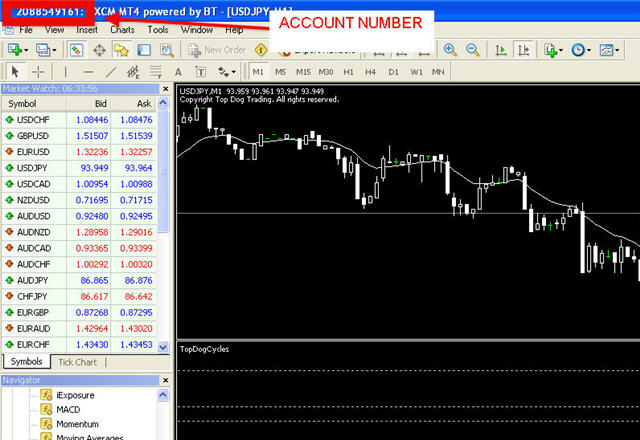640x440 pixels.
Task: Toggle chart shift icon
Action: pyautogui.click(x=523, y=50)
